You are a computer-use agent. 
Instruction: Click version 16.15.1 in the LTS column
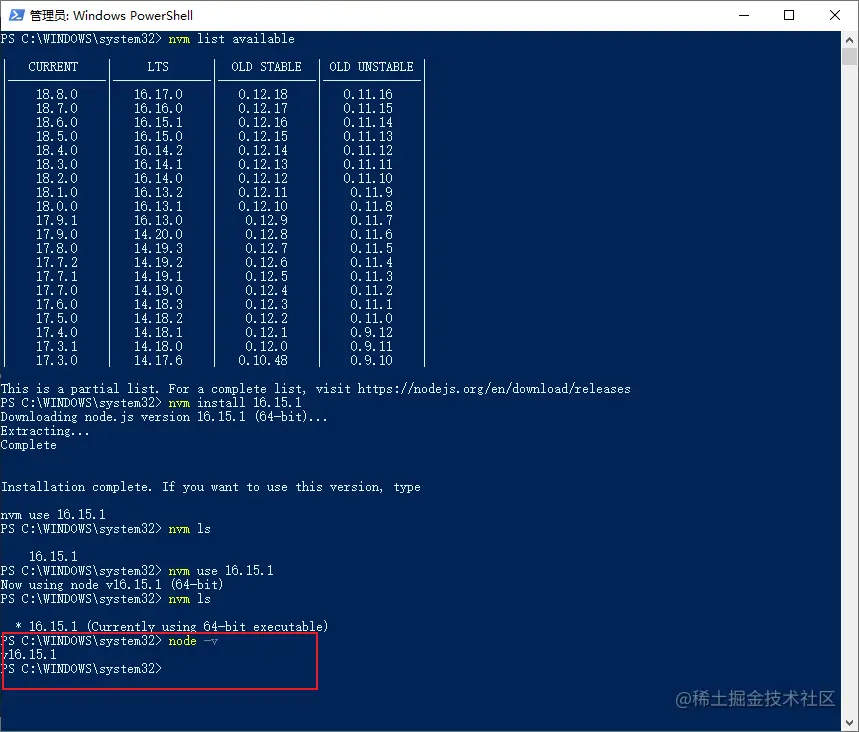coord(158,122)
